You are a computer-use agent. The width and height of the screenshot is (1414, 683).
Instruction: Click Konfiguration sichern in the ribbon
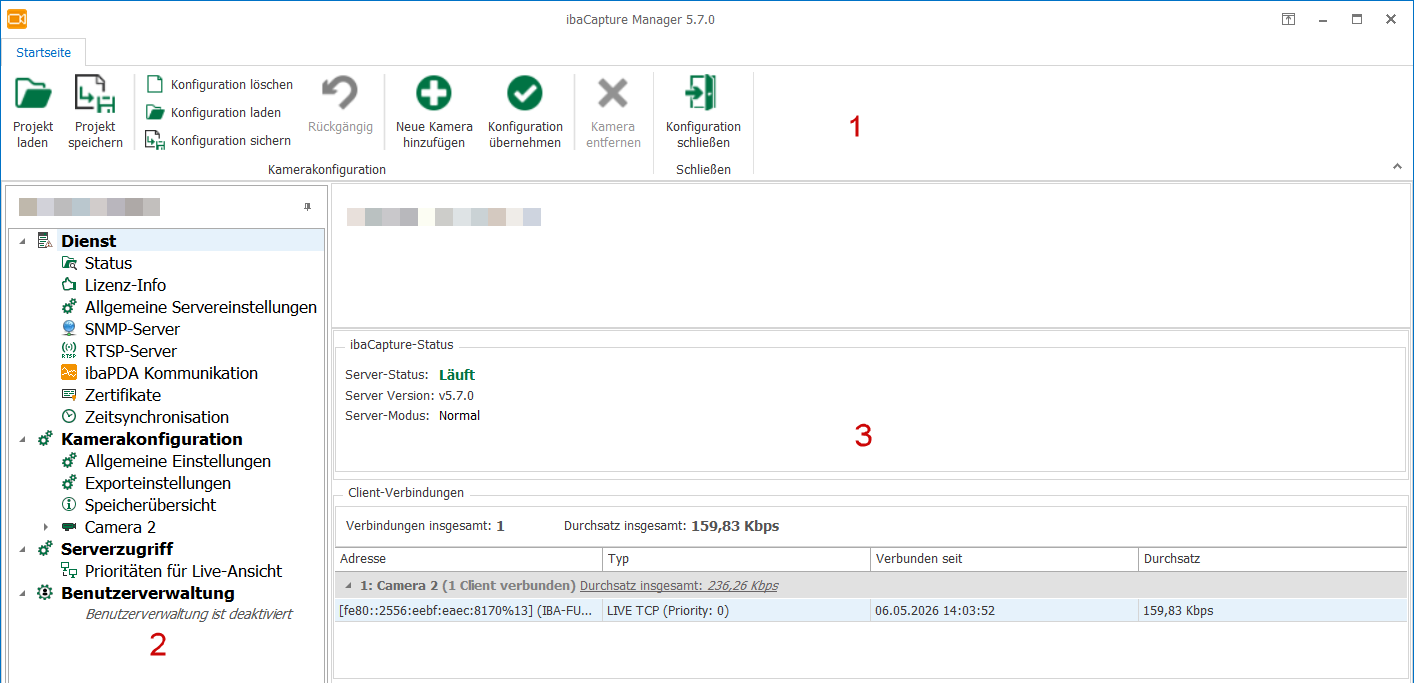(x=218, y=140)
